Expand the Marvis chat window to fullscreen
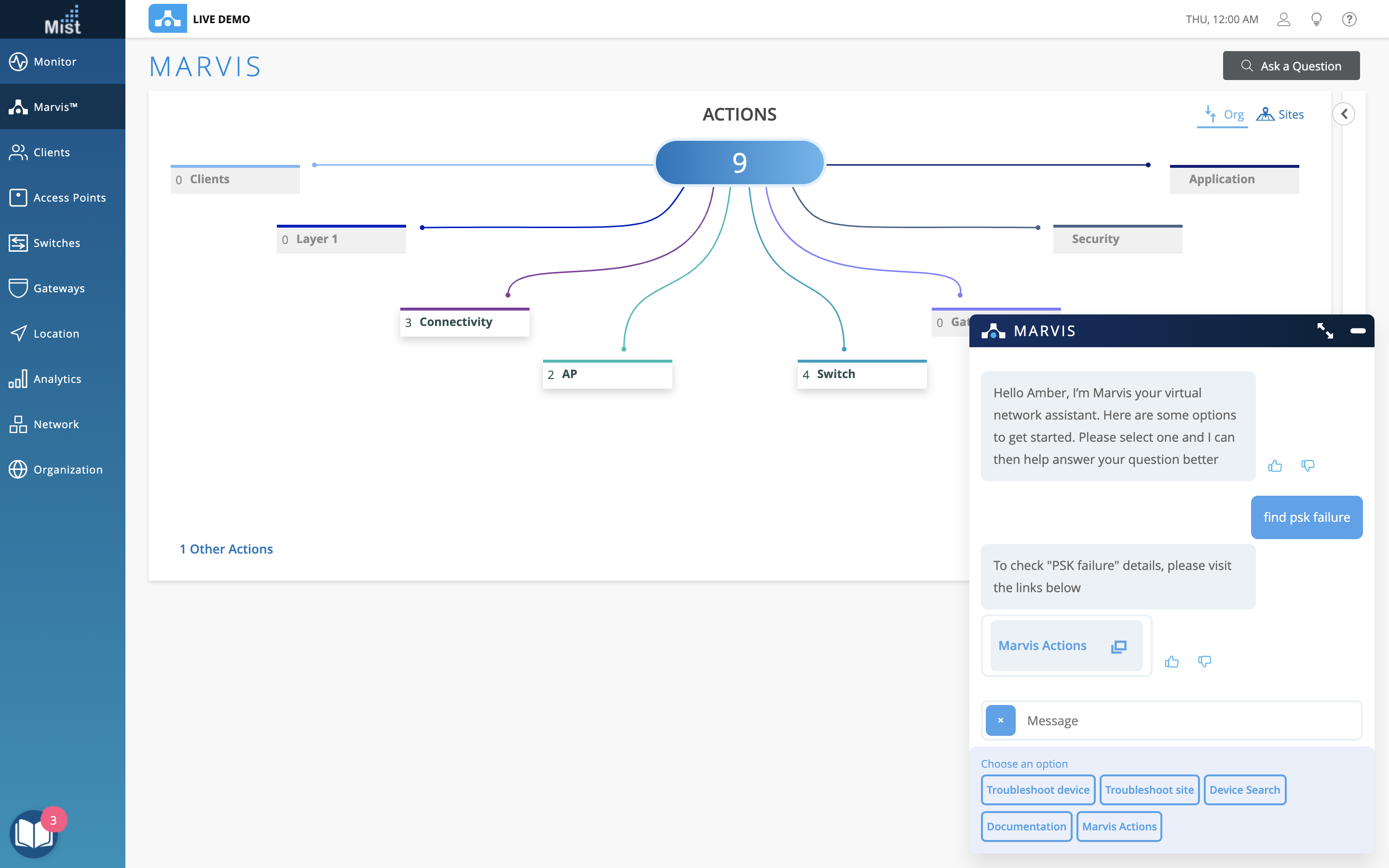The height and width of the screenshot is (868, 1389). 1325,331
